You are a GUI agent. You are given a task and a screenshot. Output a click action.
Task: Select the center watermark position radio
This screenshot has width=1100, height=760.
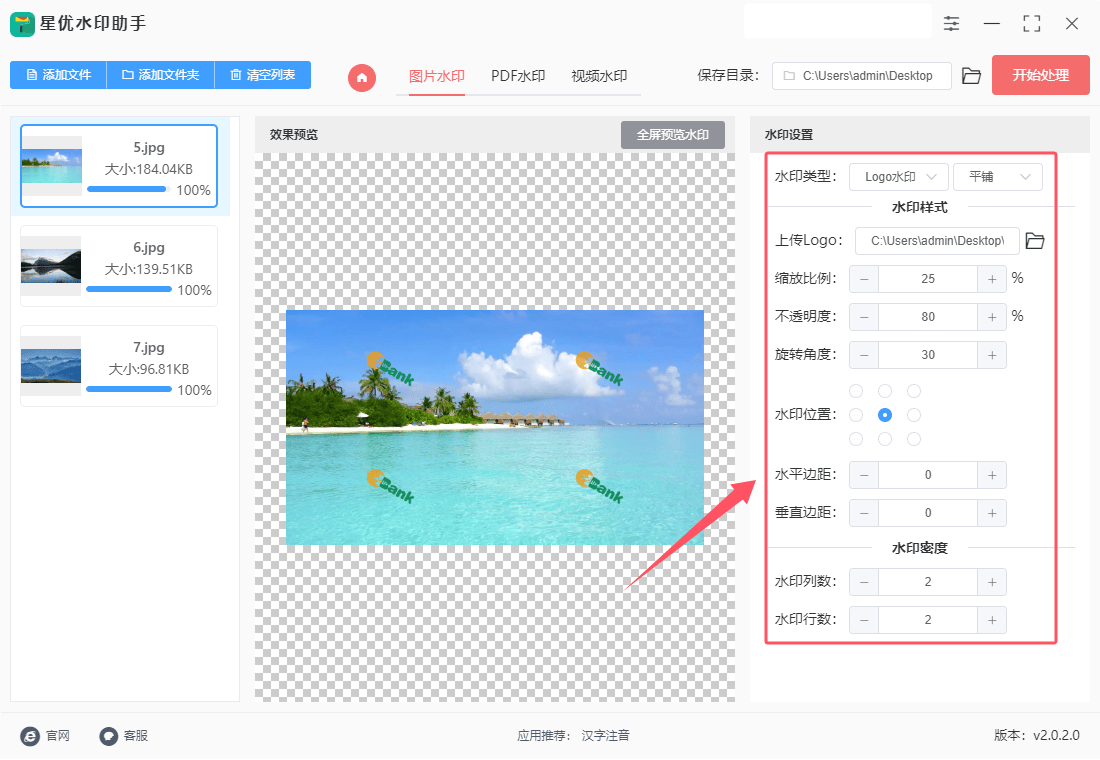point(885,415)
